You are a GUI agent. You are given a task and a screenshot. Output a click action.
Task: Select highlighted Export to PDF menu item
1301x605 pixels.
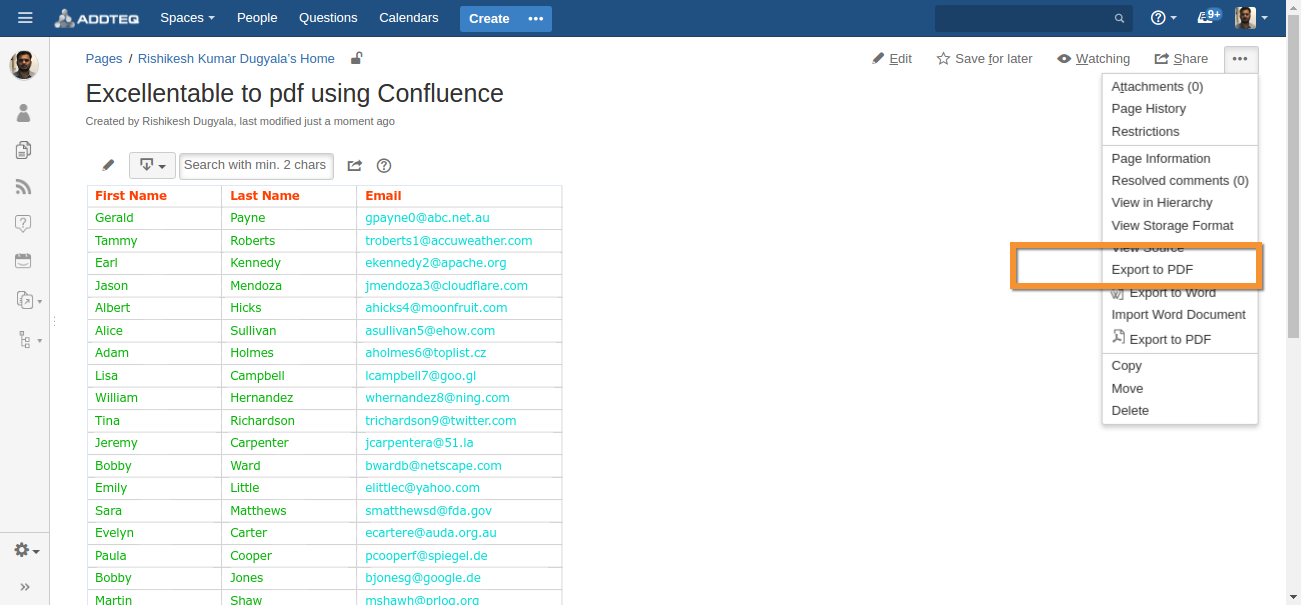pyautogui.click(x=1152, y=270)
